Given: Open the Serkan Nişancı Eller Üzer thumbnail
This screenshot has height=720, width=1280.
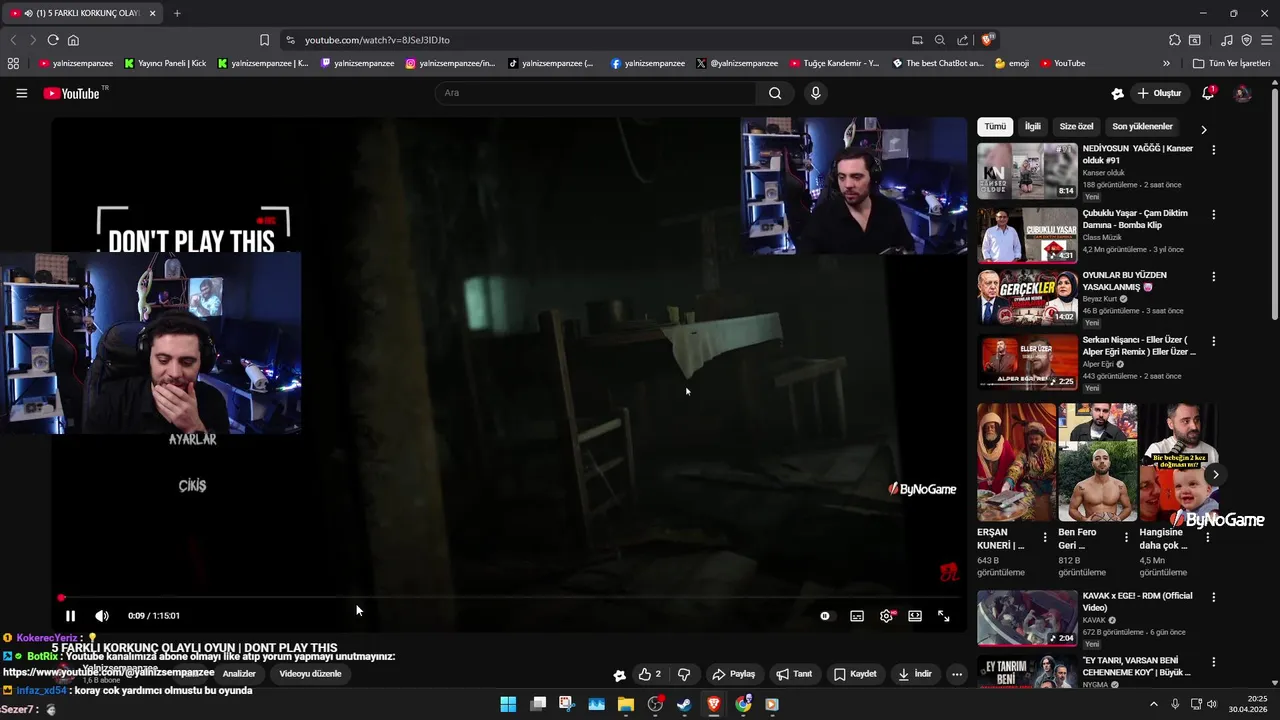Looking at the screenshot, I should coord(1027,362).
